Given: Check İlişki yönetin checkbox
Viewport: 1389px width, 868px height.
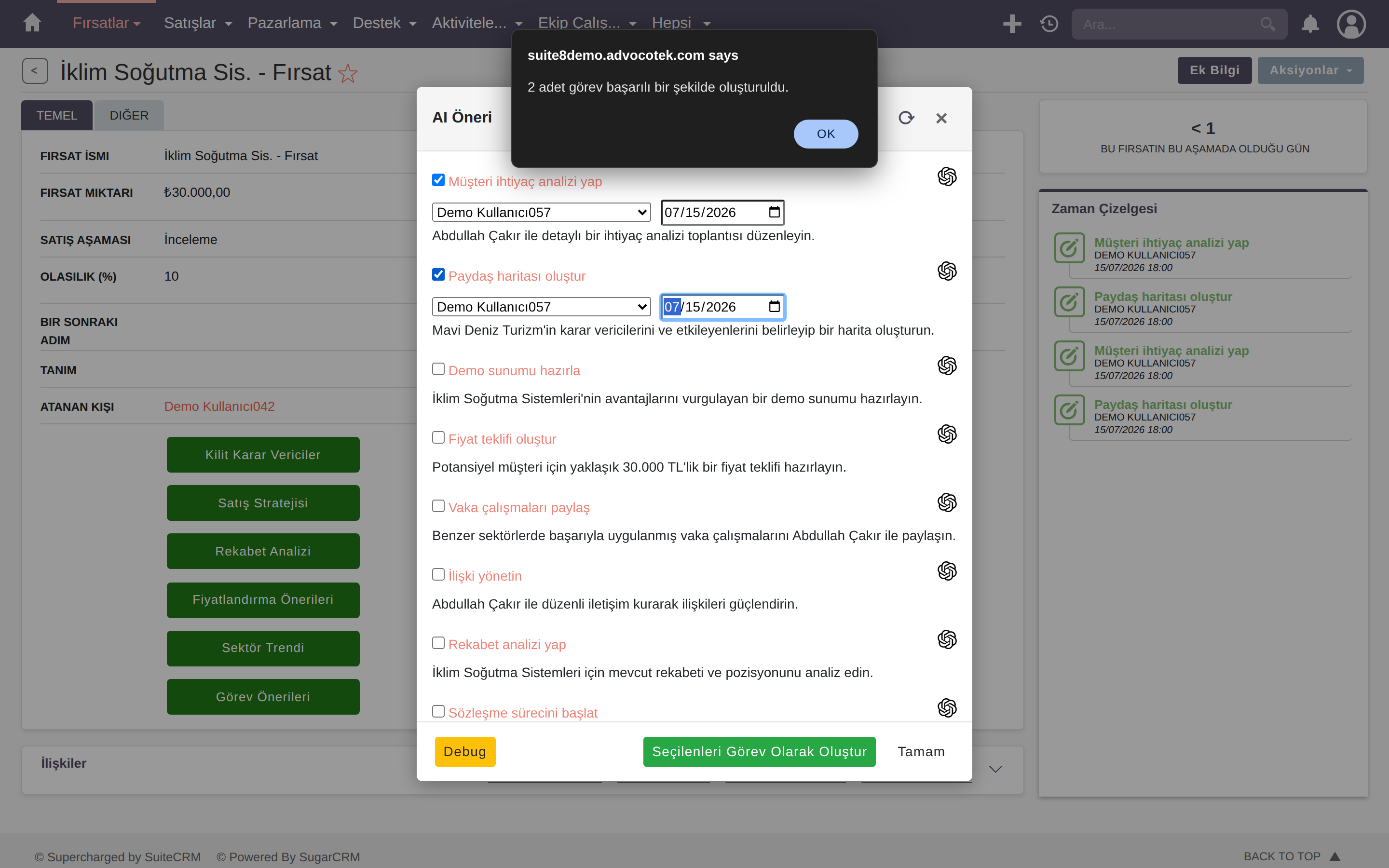Looking at the screenshot, I should click(438, 575).
